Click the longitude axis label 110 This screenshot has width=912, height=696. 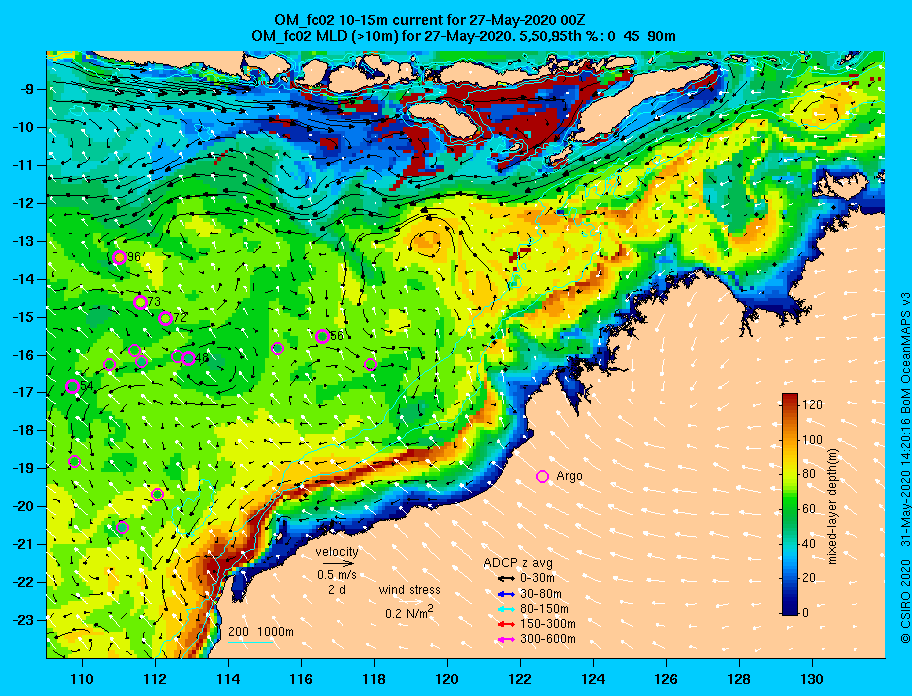pyautogui.click(x=82, y=679)
